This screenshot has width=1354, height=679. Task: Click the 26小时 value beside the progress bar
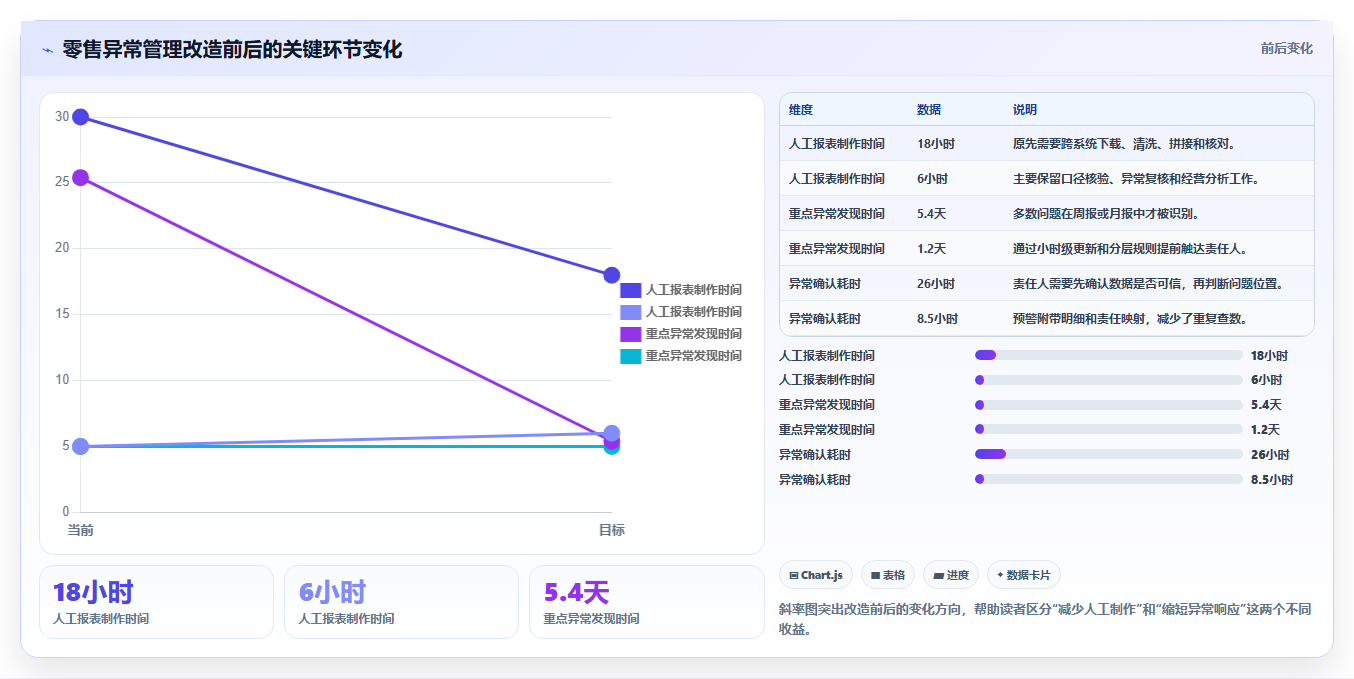click(x=1270, y=455)
